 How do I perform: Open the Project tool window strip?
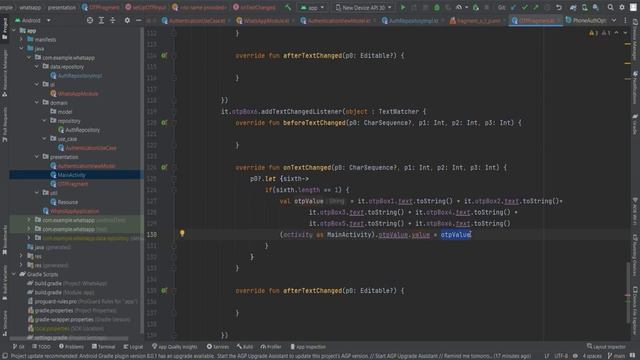click(x=4, y=29)
